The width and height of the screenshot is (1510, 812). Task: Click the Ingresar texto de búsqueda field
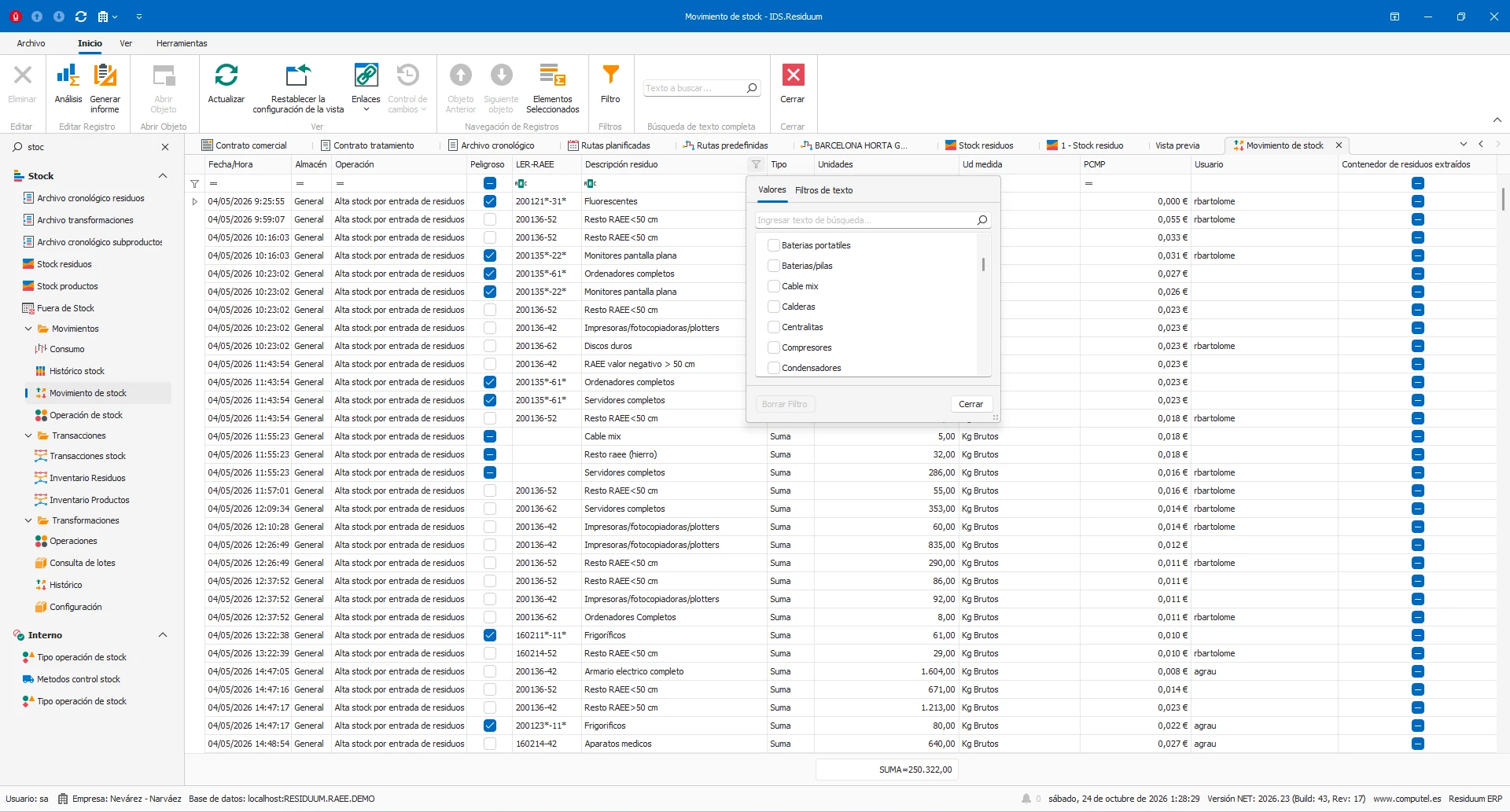point(865,220)
